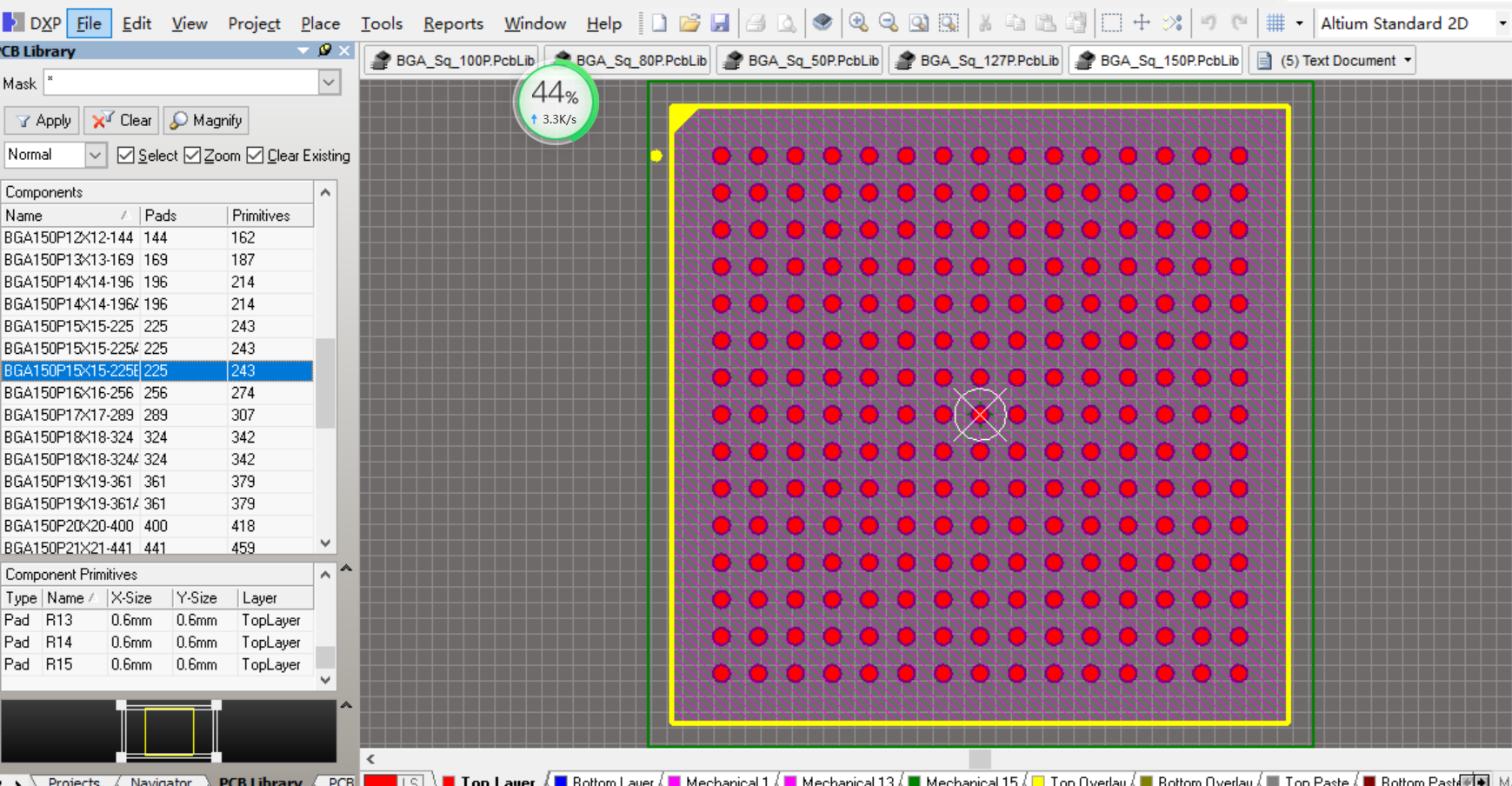Click the print icon

click(x=756, y=23)
